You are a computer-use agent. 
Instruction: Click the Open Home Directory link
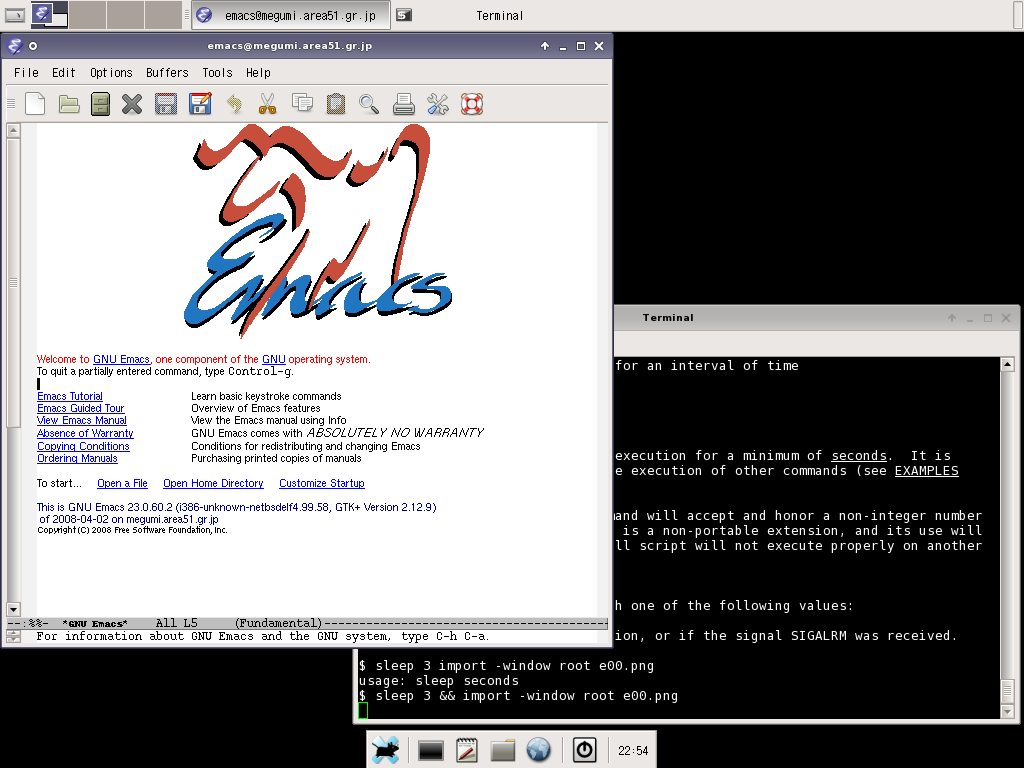pos(213,483)
